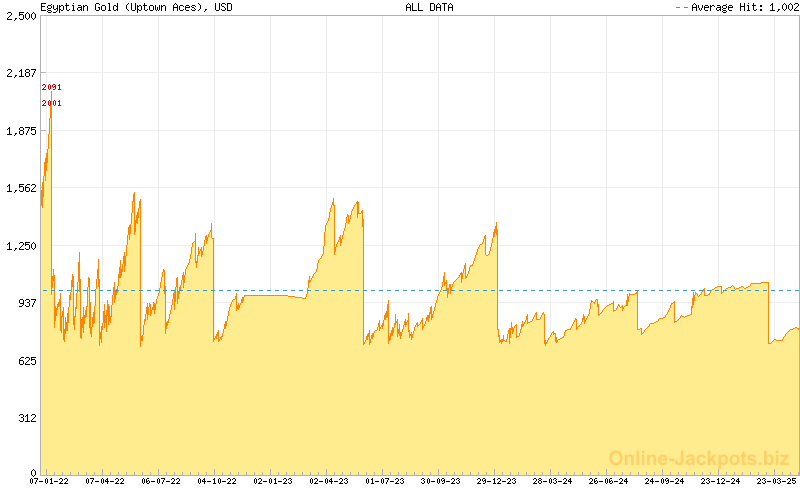
Task: Click the 2091 peak value label
Action: (x=52, y=88)
